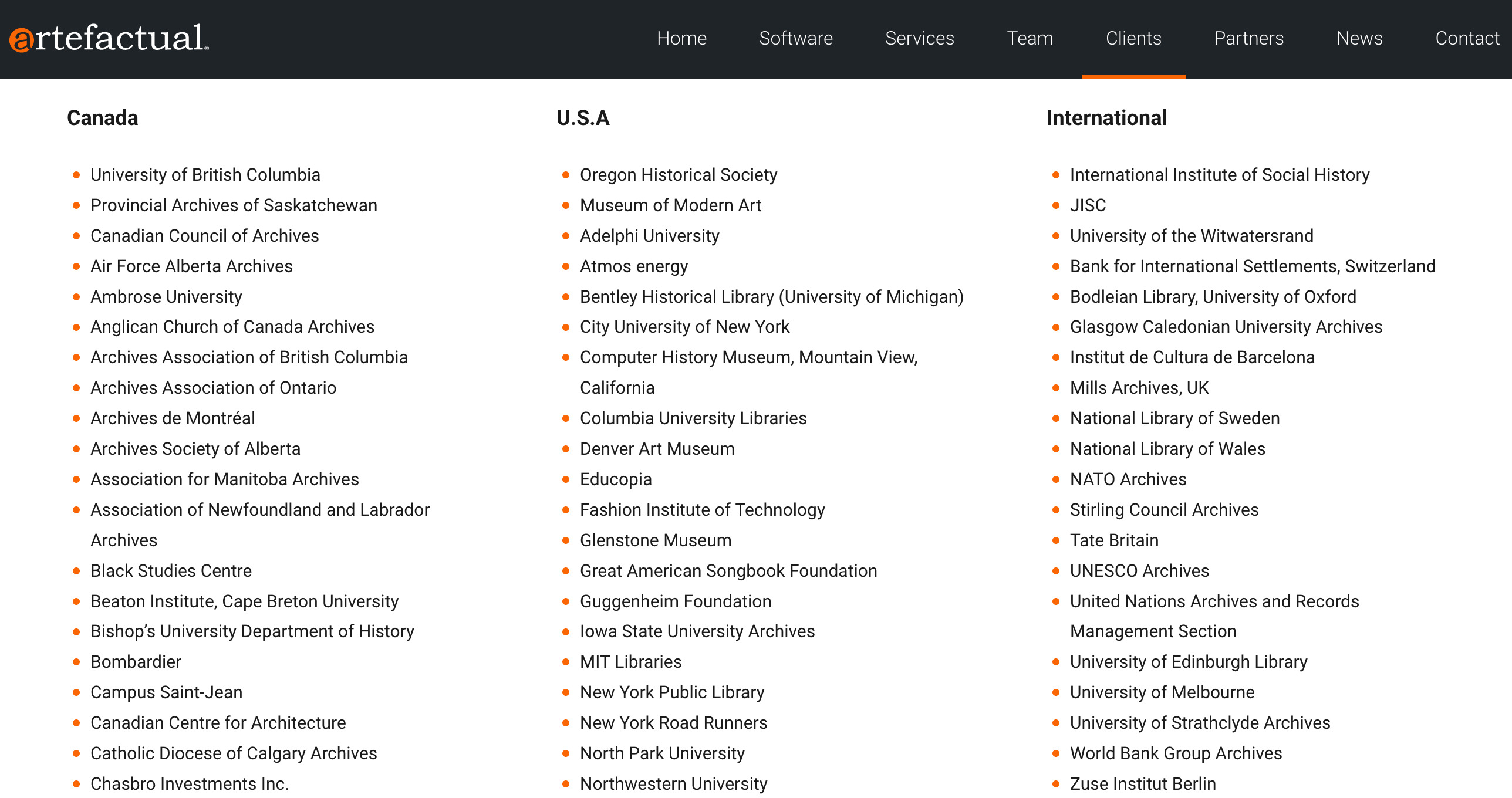The image size is (1512, 798).
Task: Click International Institute of Social History
Action: [x=1220, y=175]
